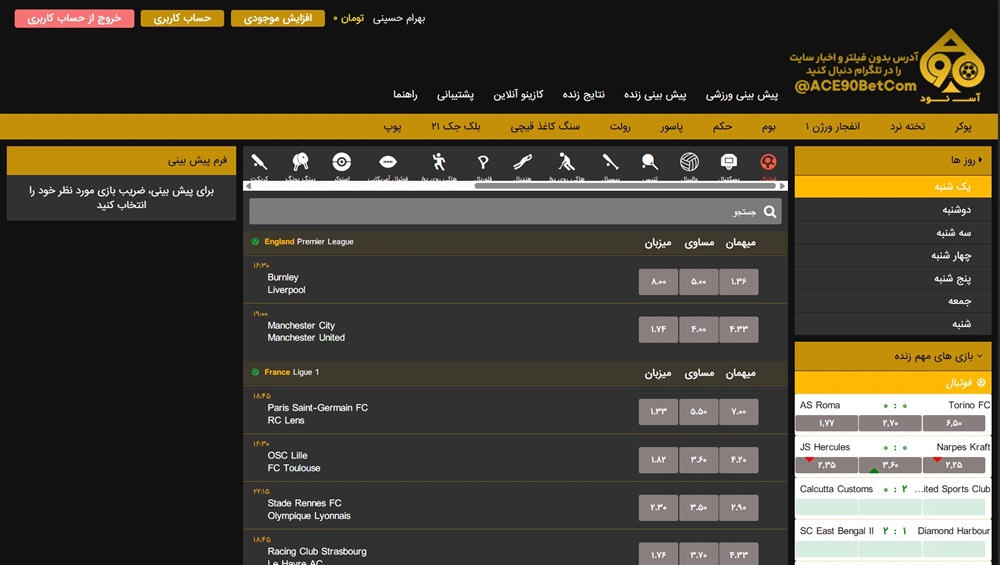
Task: Click the جستجو search field
Action: [x=515, y=212]
